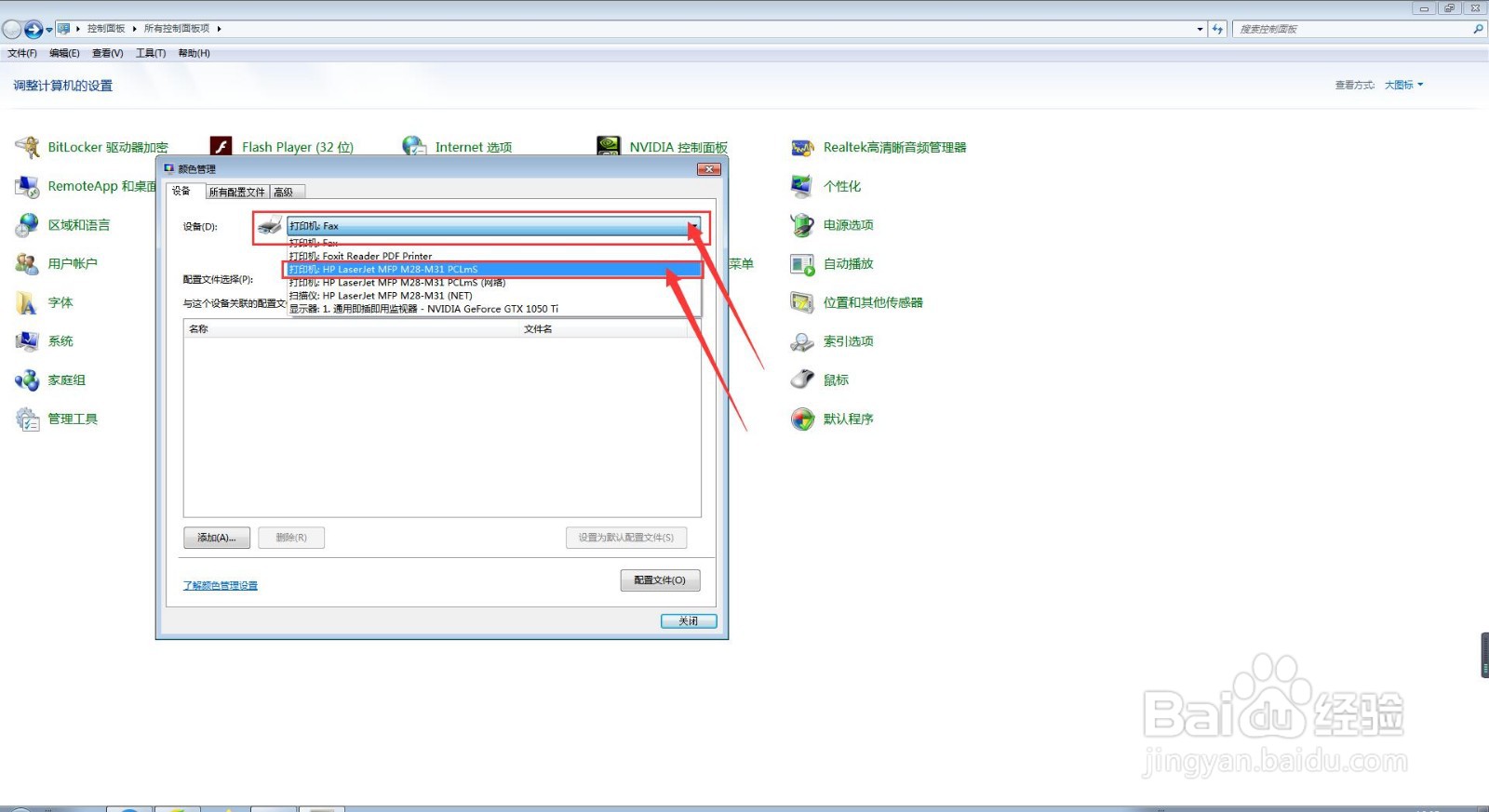
Task: Click the 名称 column header
Action: (351, 328)
